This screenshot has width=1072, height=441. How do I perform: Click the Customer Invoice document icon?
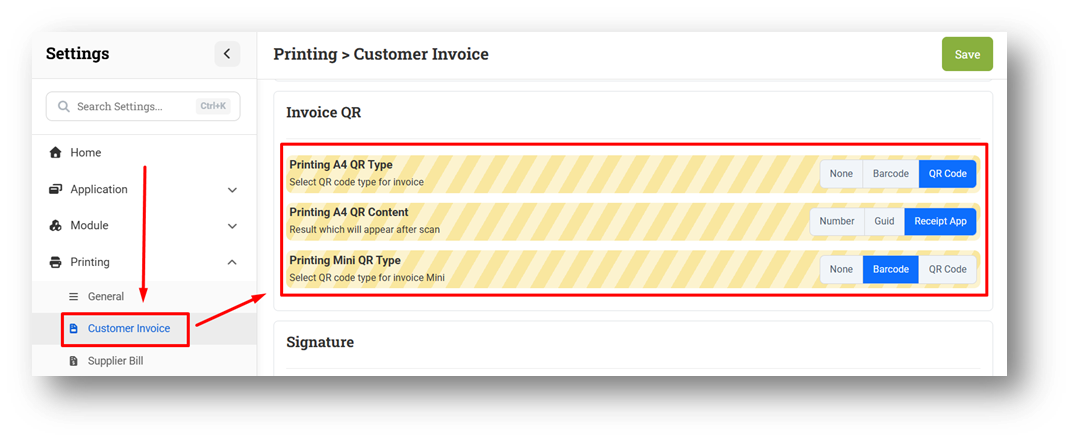click(x=73, y=328)
